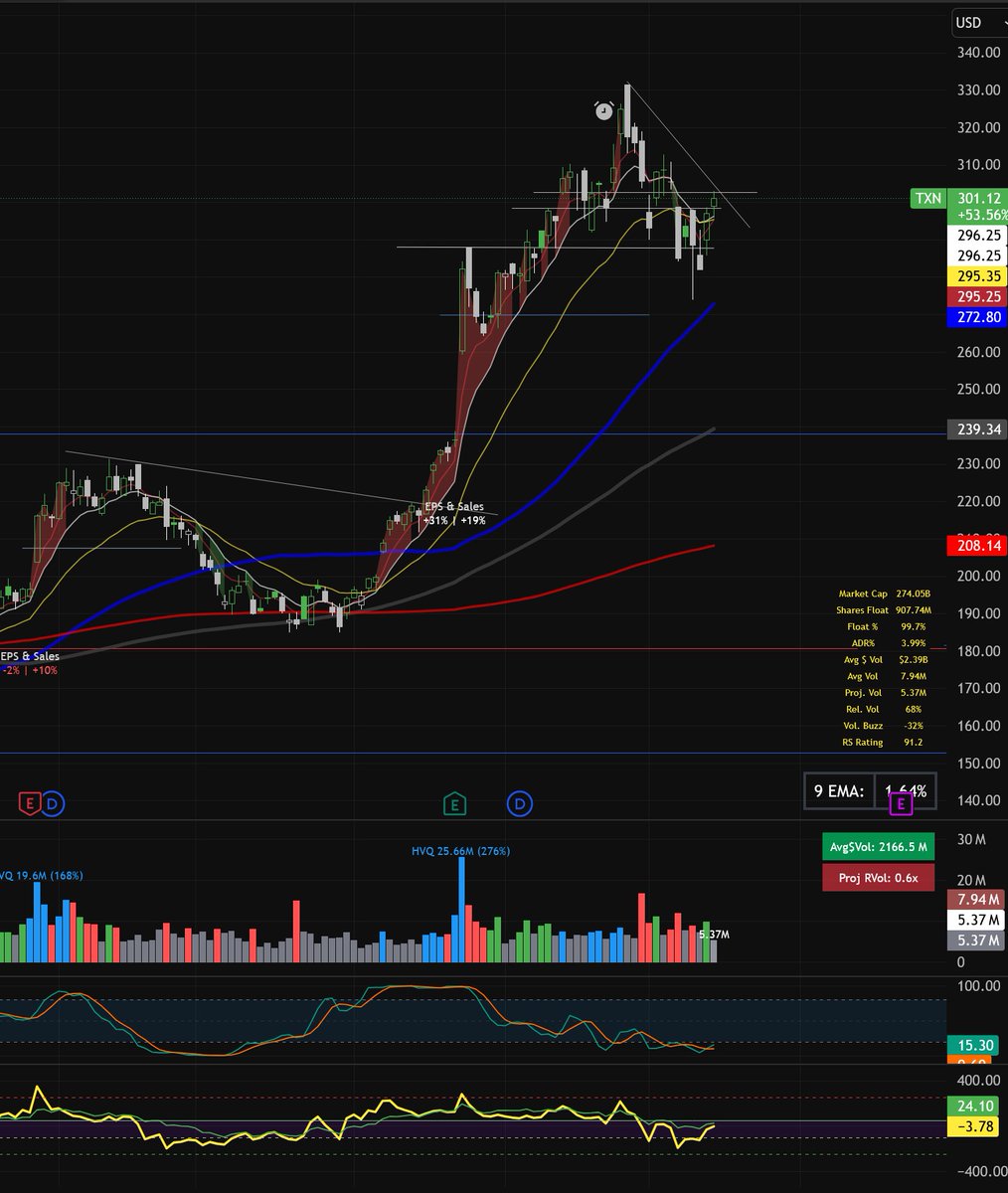Image resolution: width=1008 pixels, height=1193 pixels.
Task: Click the tallest blue HVQ volume bar
Action: (x=461, y=909)
